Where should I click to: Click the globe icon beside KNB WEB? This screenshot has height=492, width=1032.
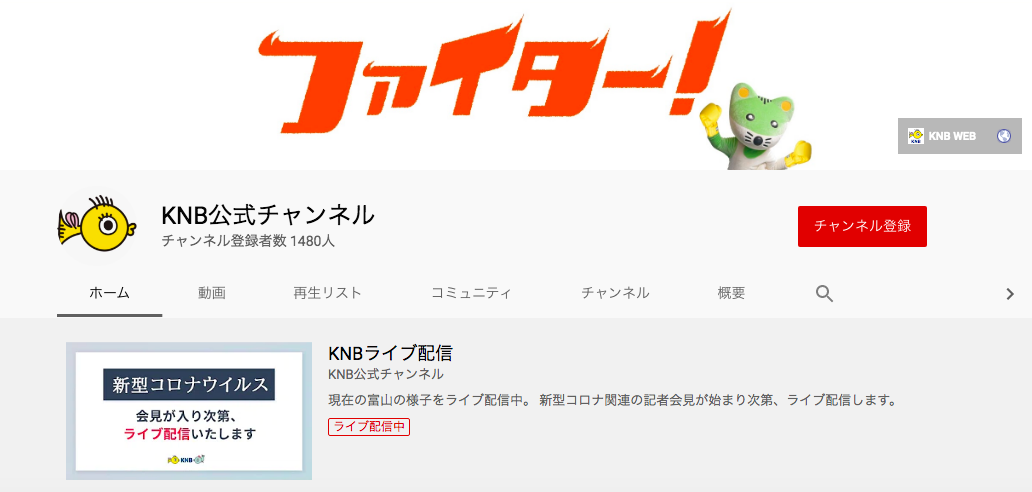click(1004, 136)
